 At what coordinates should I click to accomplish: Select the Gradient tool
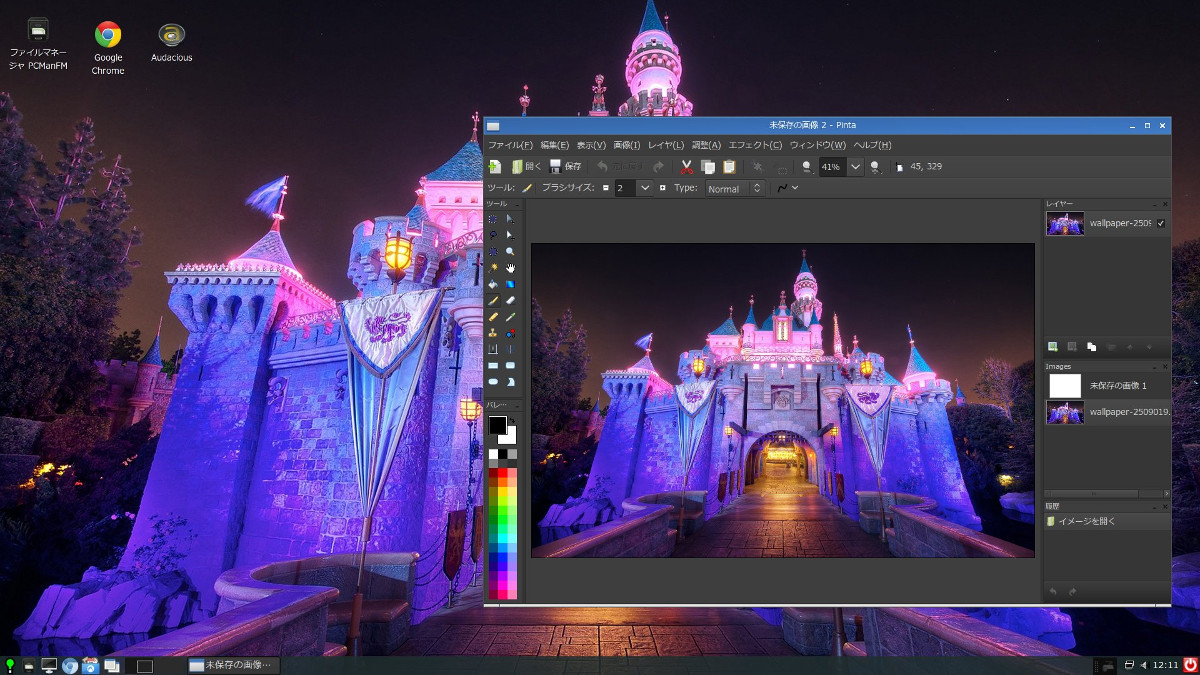coord(510,284)
